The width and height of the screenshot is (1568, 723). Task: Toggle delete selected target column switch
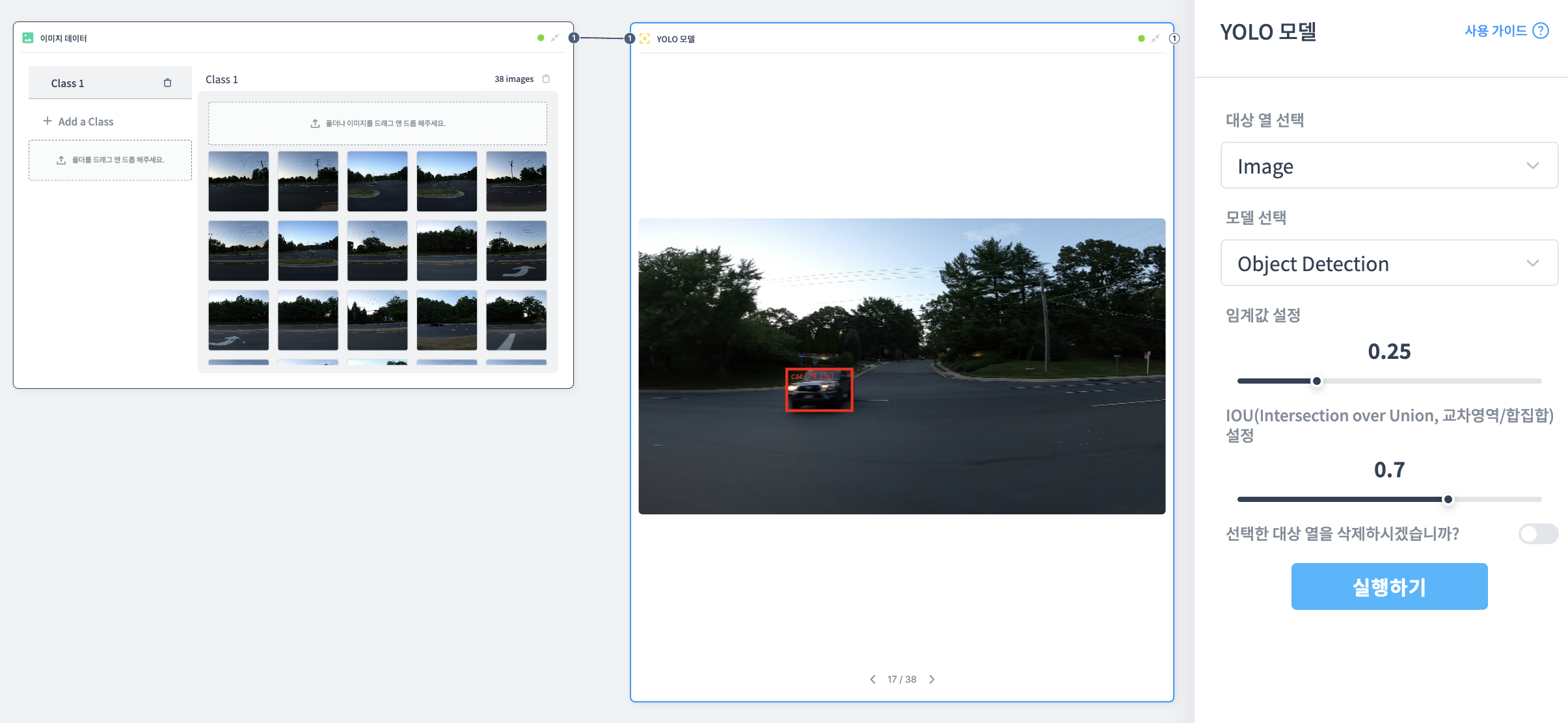(1538, 534)
